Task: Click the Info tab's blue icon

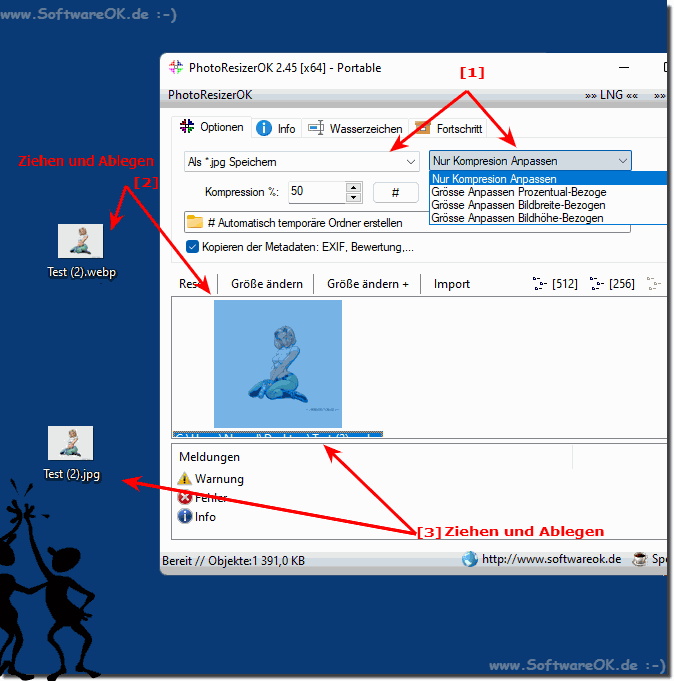Action: pos(264,128)
